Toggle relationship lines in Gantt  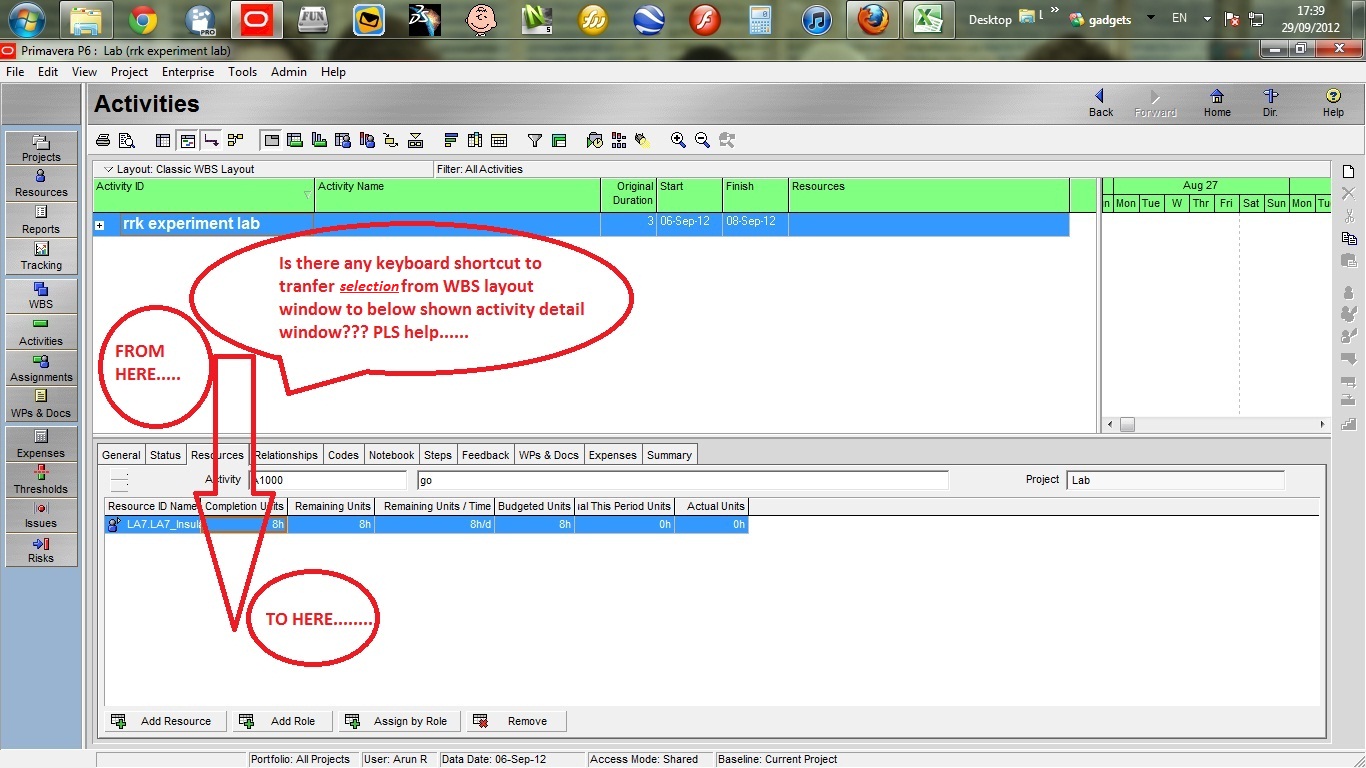[211, 140]
